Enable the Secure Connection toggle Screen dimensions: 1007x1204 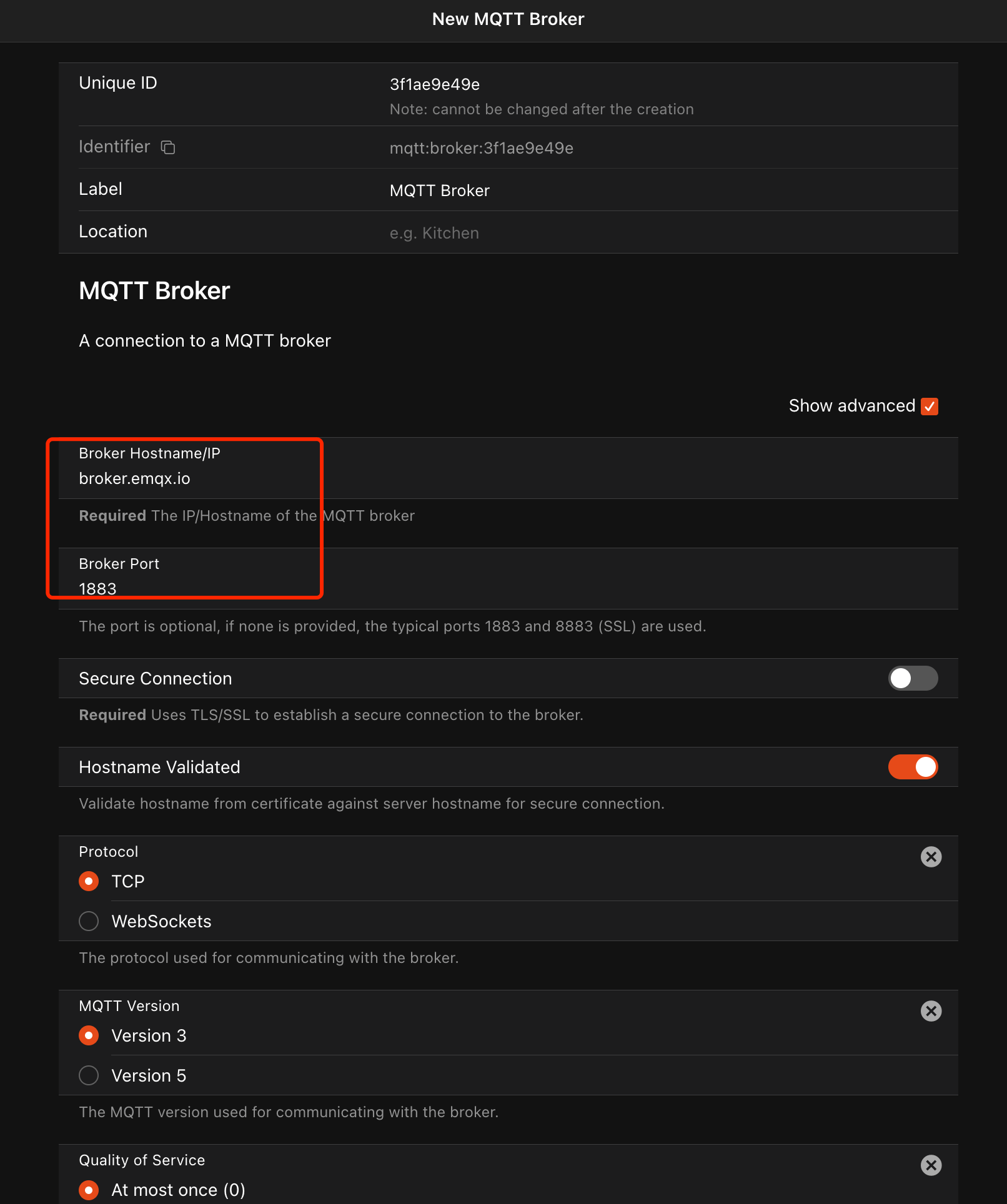click(x=912, y=678)
